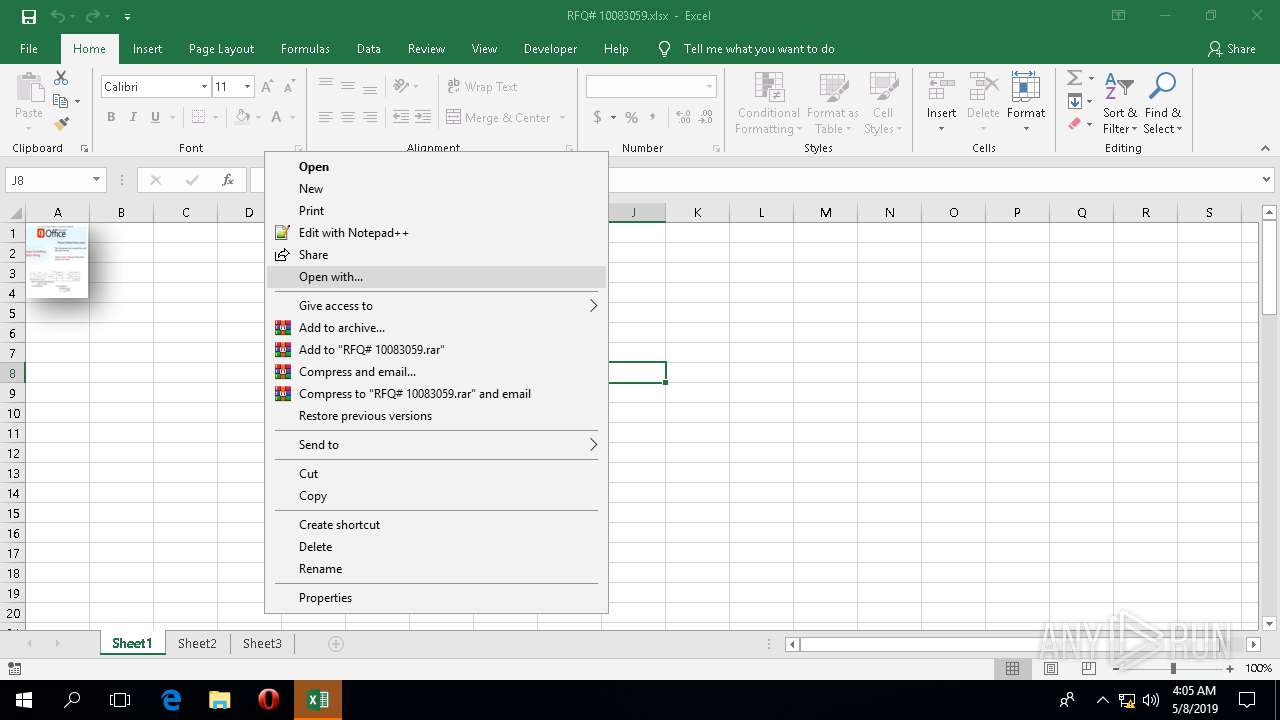The height and width of the screenshot is (720, 1280).
Task: Switch to the Insert ribbon tab
Action: [147, 49]
